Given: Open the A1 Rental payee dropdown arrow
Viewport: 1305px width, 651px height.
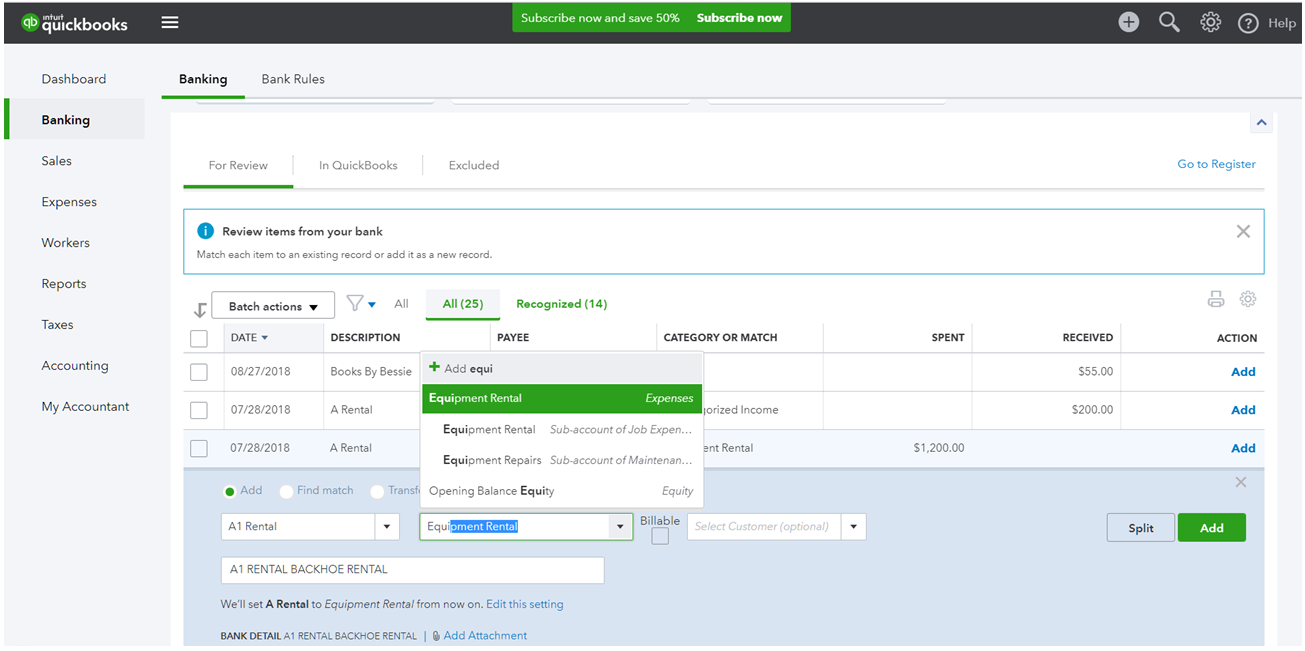Looking at the screenshot, I should point(387,526).
